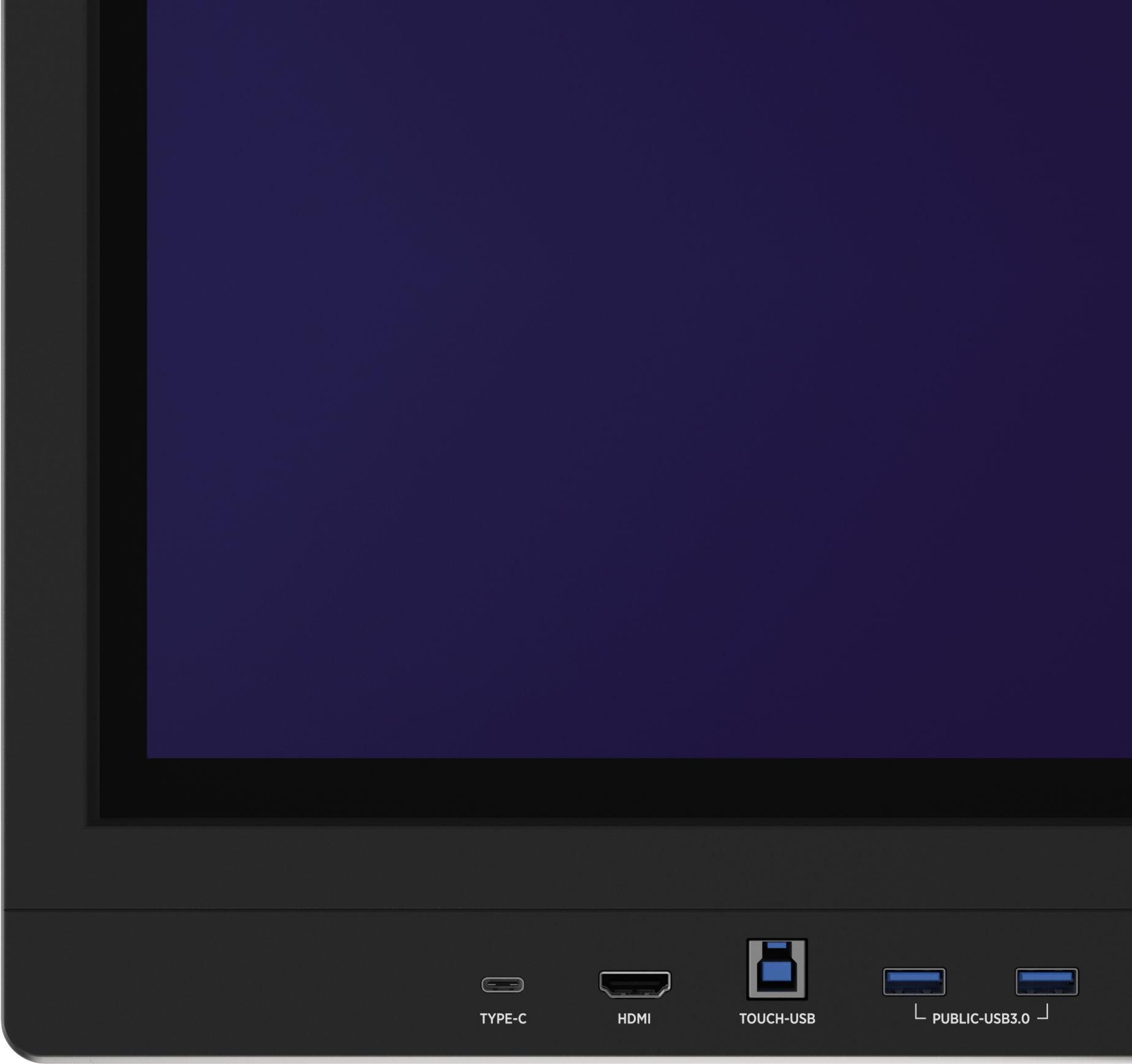This screenshot has height=1064, width=1132.
Task: Click the HDMI text label
Action: coord(634,1019)
